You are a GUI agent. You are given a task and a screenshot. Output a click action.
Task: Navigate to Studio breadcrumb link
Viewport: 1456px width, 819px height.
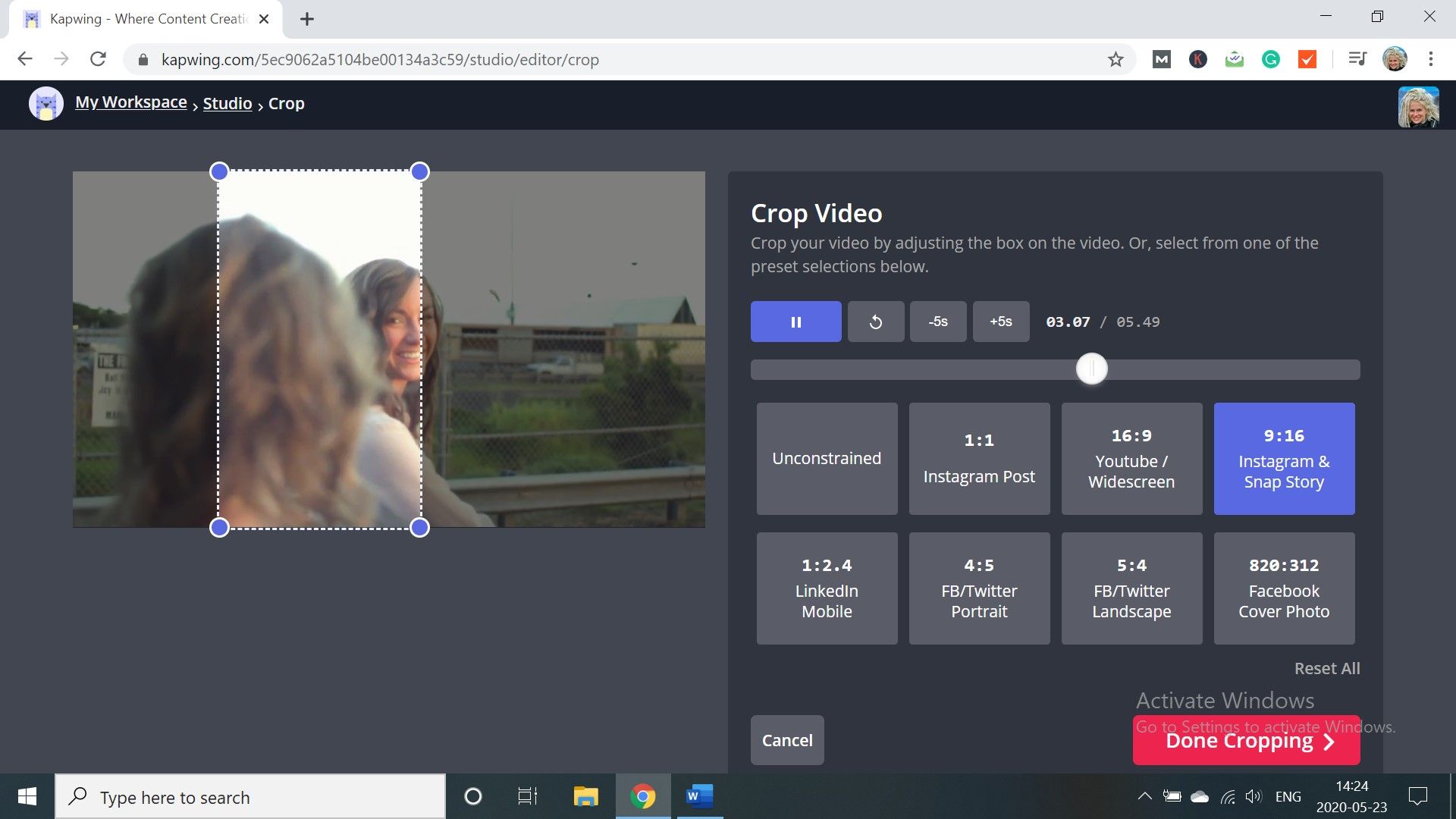227,104
